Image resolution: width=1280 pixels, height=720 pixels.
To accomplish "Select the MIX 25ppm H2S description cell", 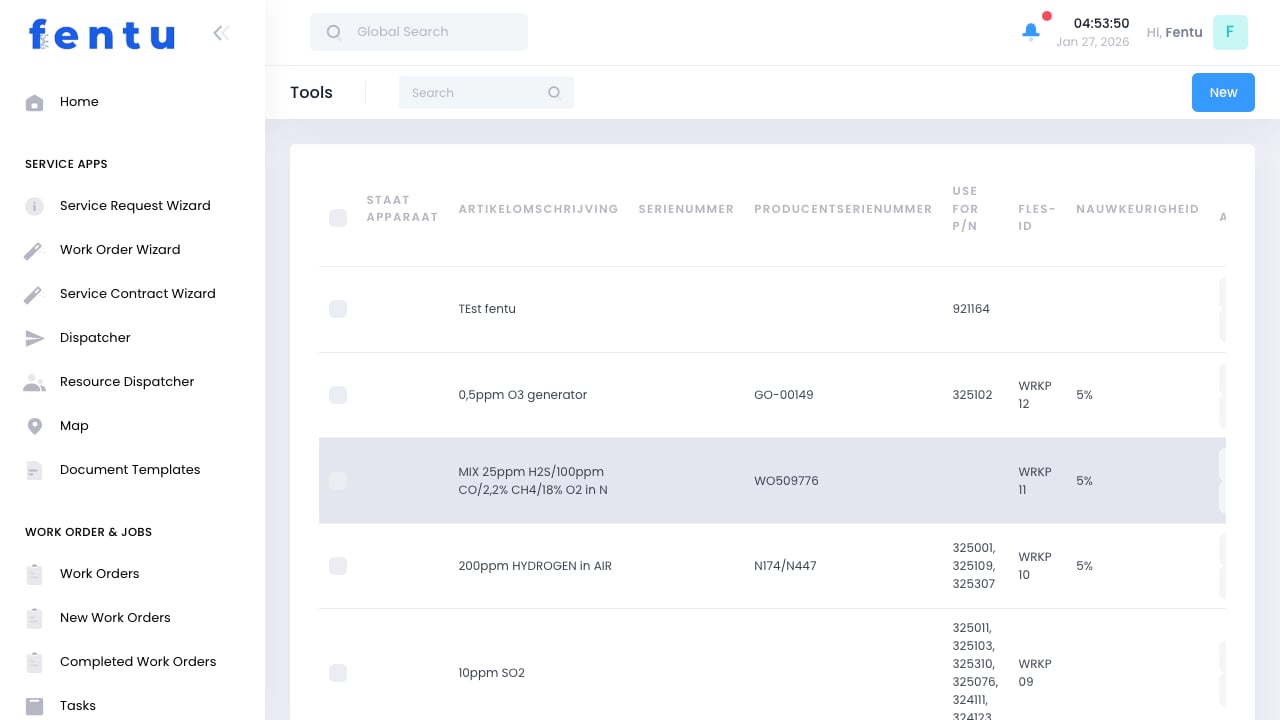I will [x=533, y=481].
